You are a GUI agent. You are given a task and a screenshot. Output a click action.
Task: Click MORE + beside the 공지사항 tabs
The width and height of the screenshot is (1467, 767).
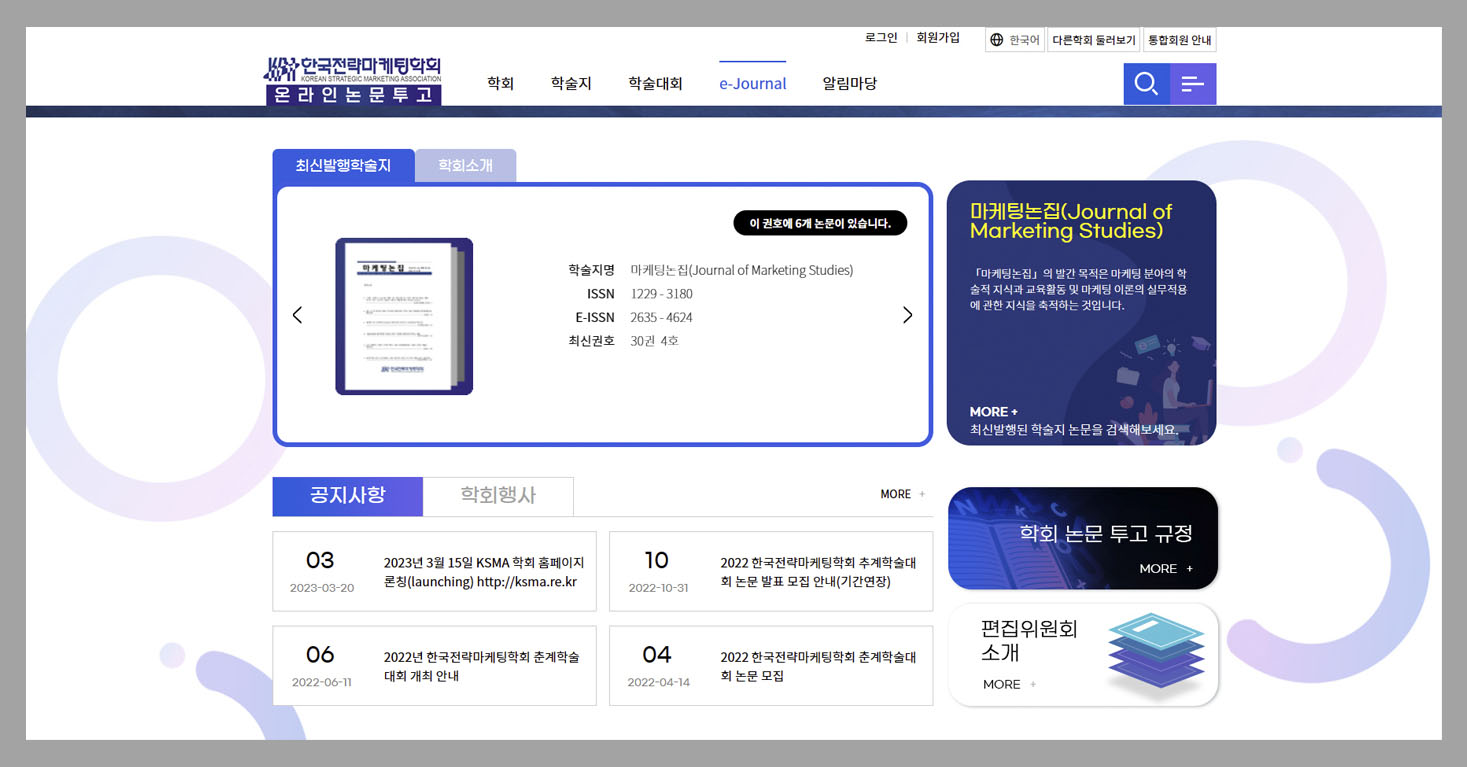coord(903,494)
